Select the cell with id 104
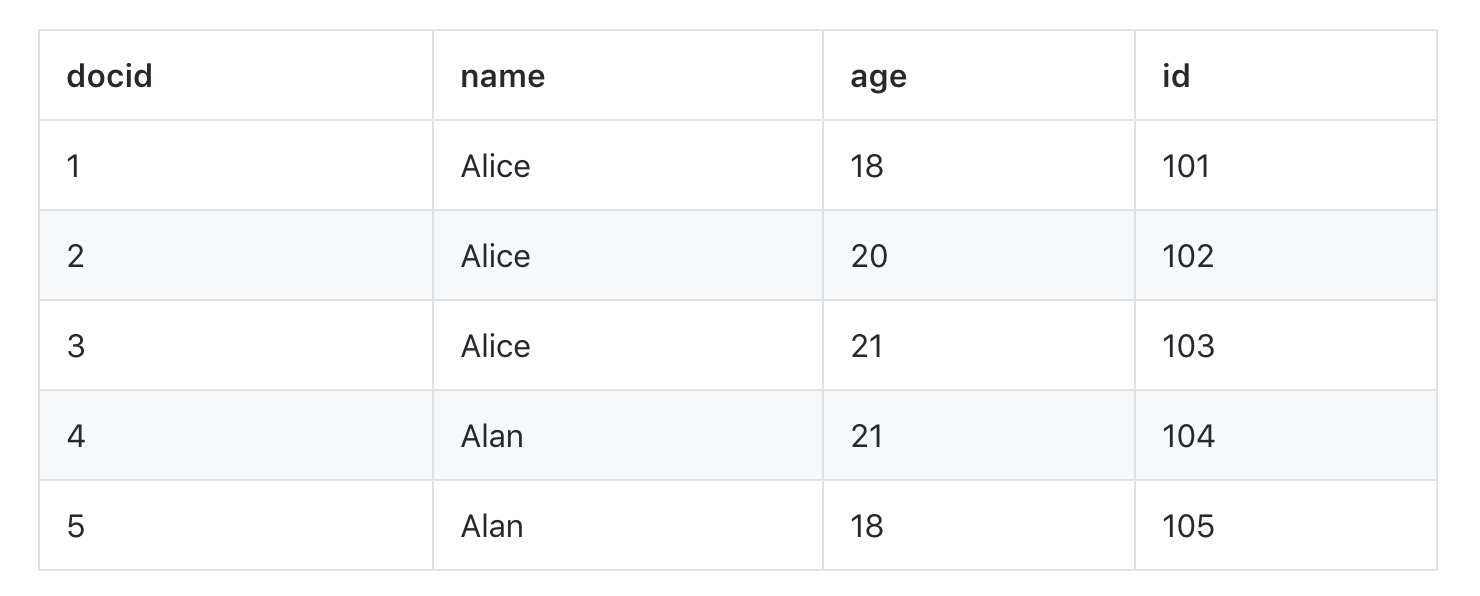Image resolution: width=1480 pixels, height=596 pixels. 1188,436
